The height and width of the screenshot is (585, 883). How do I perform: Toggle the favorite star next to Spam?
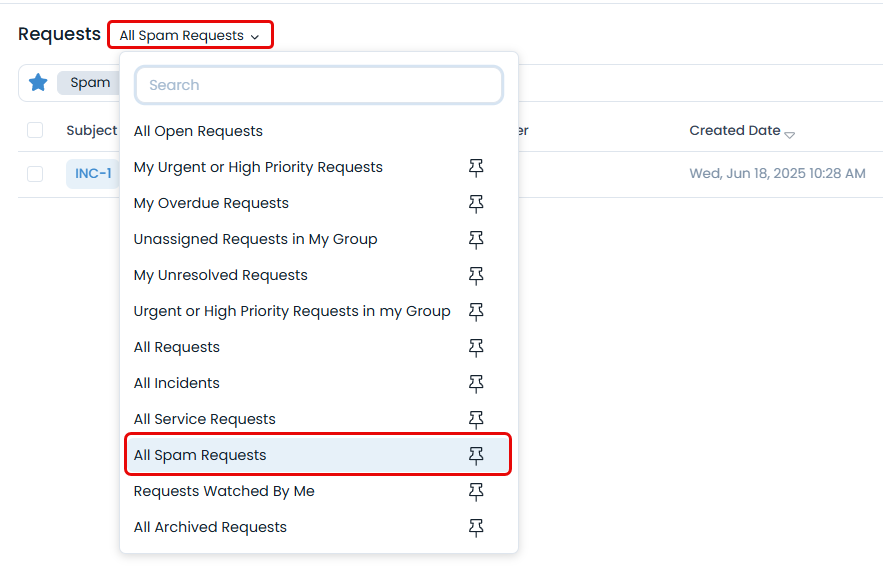(38, 82)
